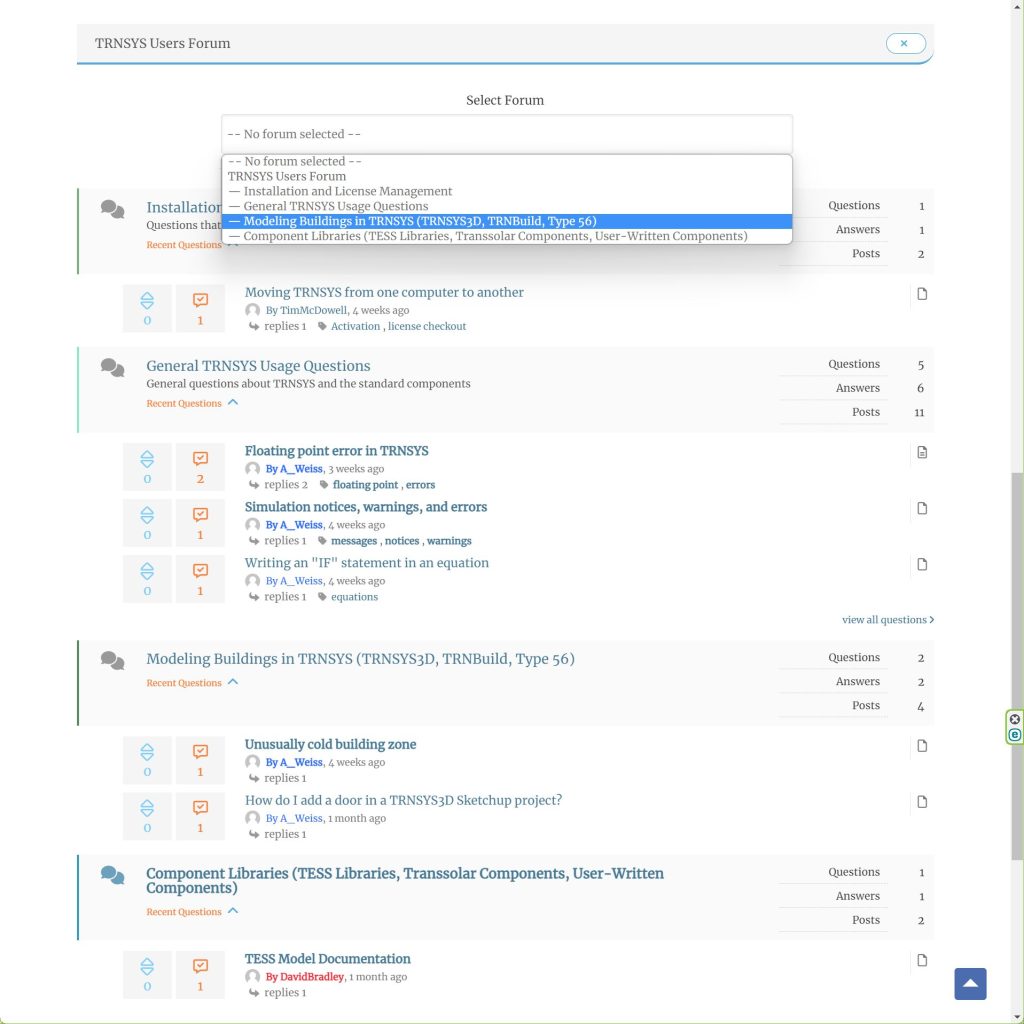Image resolution: width=1024 pixels, height=1024 pixels.
Task: Open DavidBradley's author profile
Action: click(312, 977)
